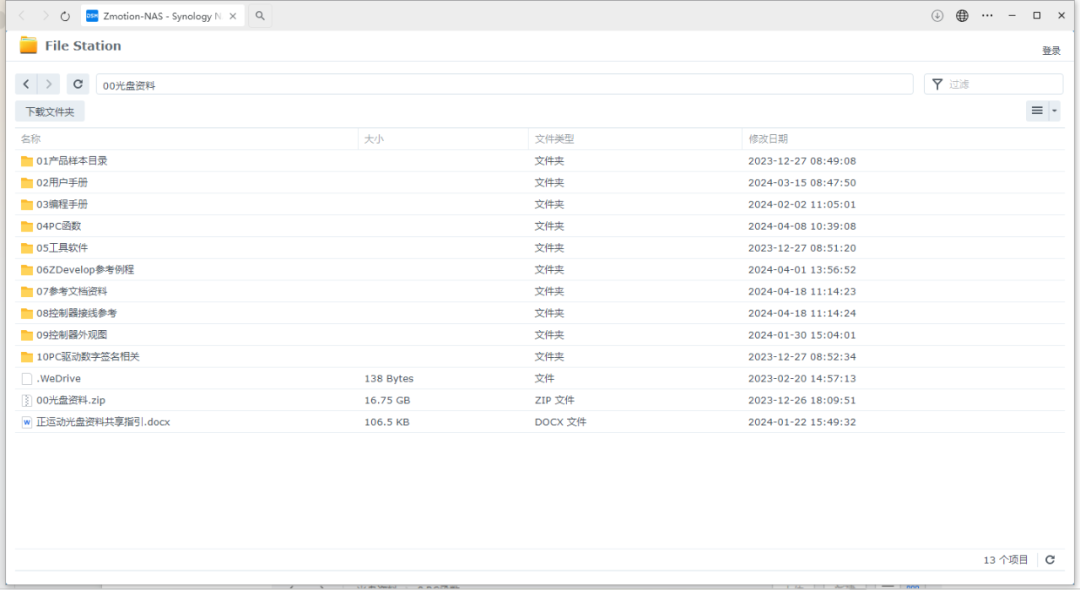The width and height of the screenshot is (1080, 590).
Task: Sort by the 修改日期 column header
Action: coord(903,139)
